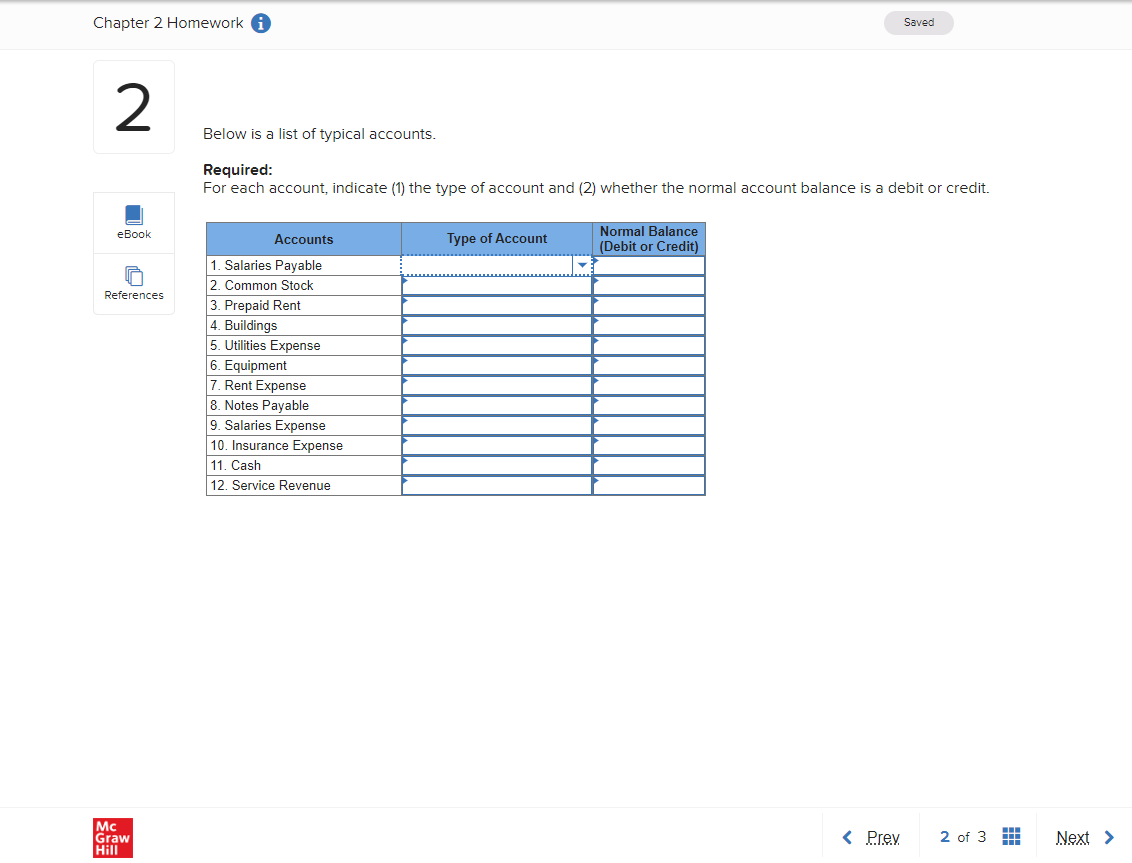Select Type of Account cell for Rent Expense

(497, 386)
